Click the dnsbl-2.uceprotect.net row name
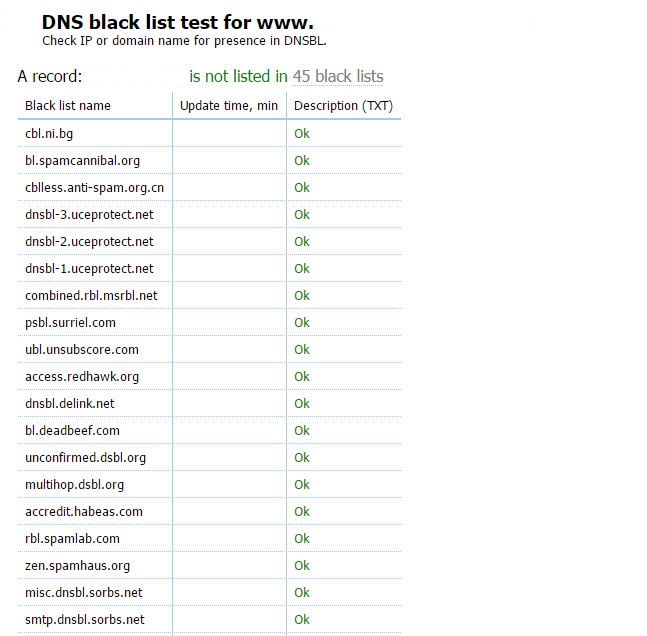 89,241
